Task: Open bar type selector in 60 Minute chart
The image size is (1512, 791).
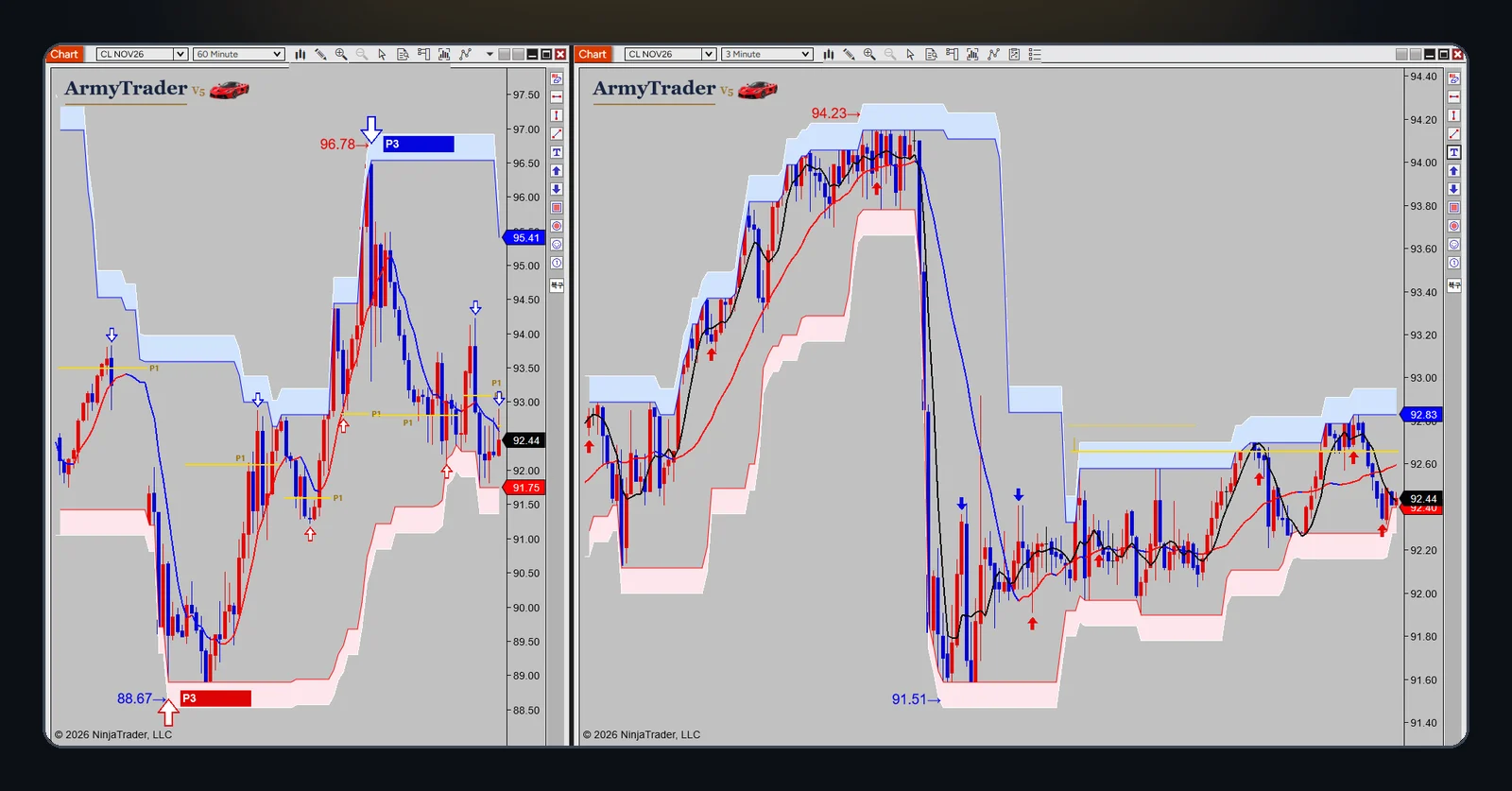Action: point(300,54)
